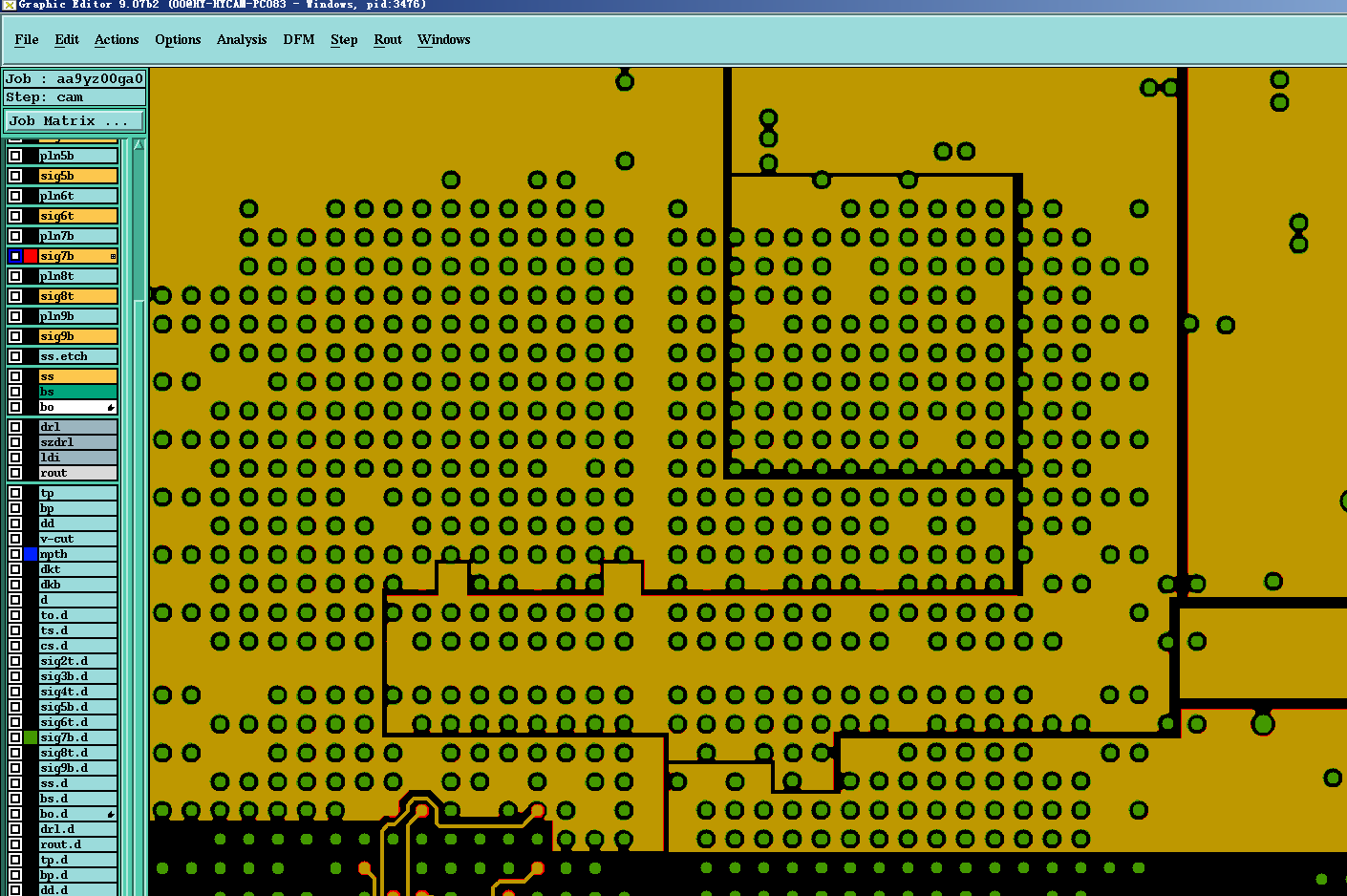Click the Job Matrix button
Viewport: 1347px width, 896px height.
click(74, 120)
